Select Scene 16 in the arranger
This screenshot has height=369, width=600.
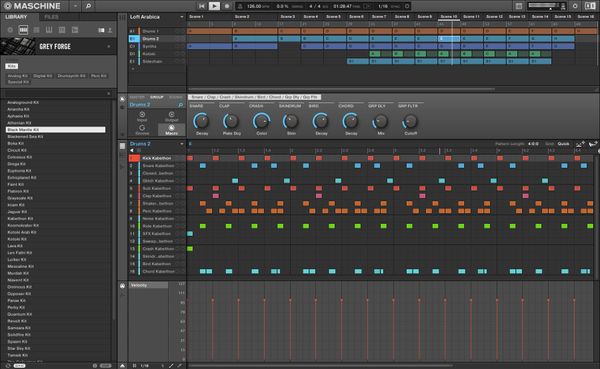coord(586,17)
